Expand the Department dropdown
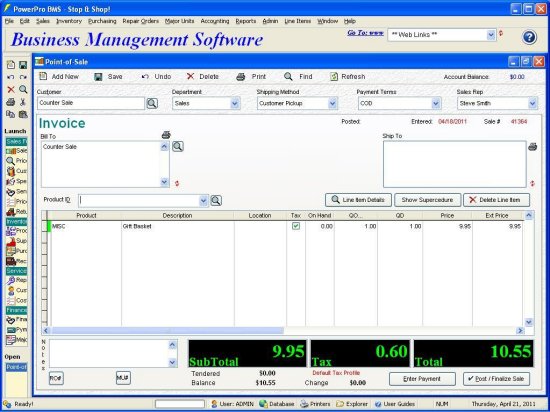This screenshot has height=412, width=550. (x=235, y=103)
